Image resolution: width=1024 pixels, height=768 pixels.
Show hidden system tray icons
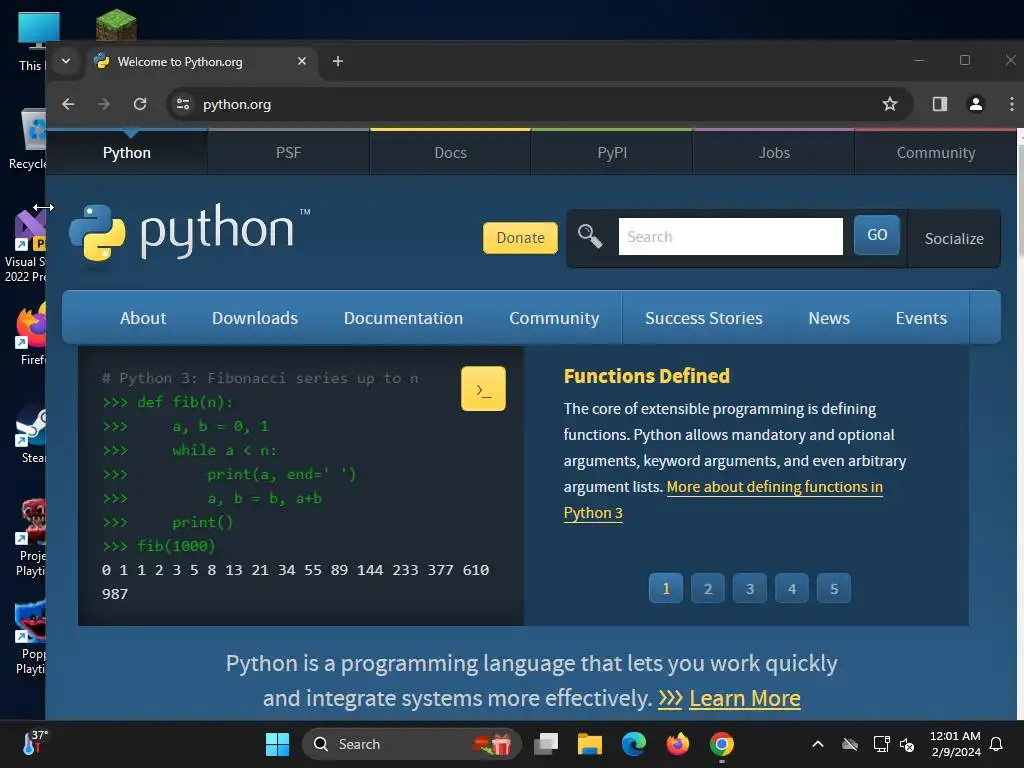818,744
